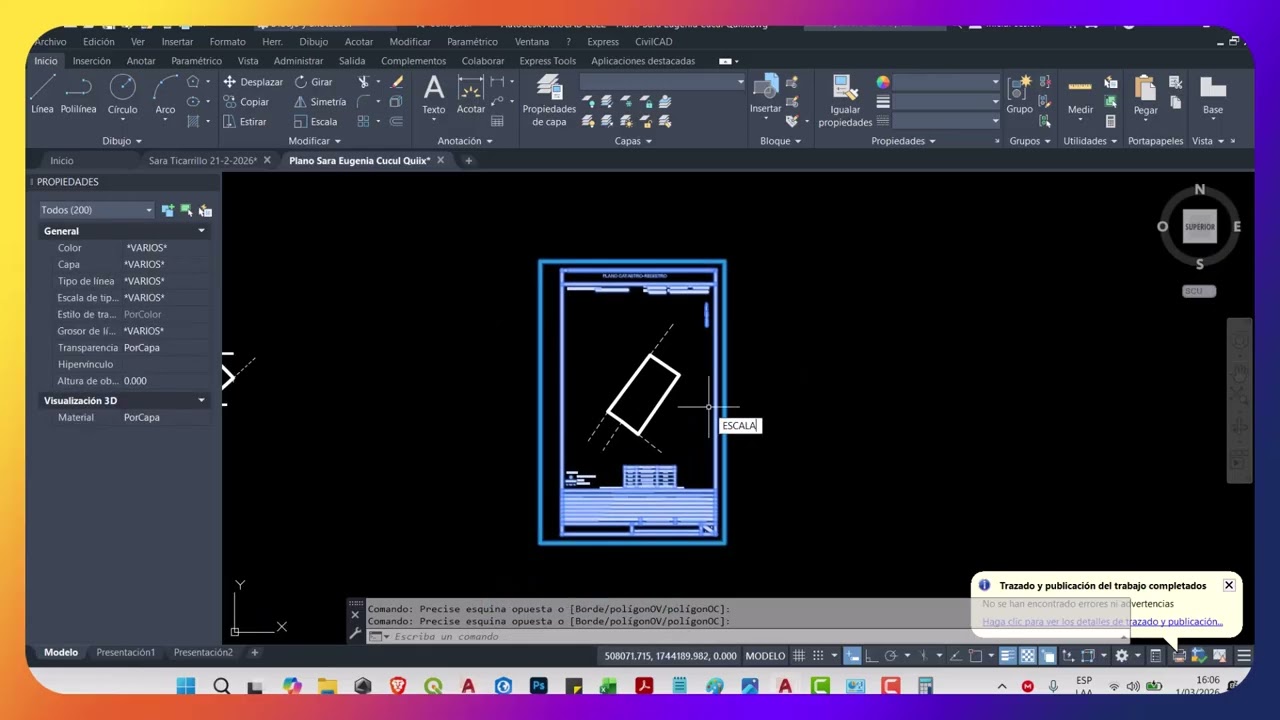This screenshot has width=1280, height=720.
Task: Expand the Anotación panel dropdown
Action: 465,141
